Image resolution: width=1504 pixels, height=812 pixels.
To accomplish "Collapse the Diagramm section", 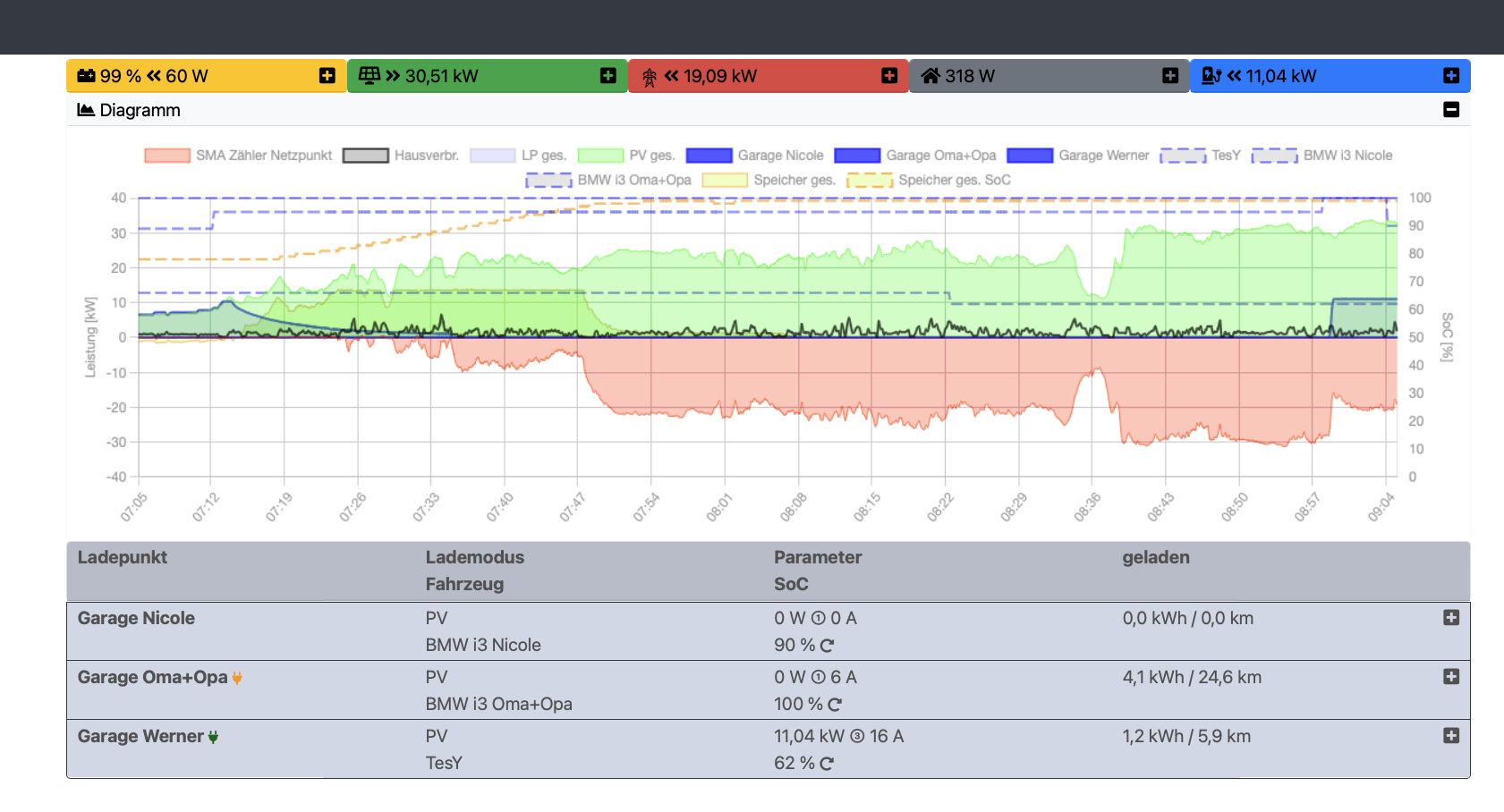I will pyautogui.click(x=1451, y=110).
